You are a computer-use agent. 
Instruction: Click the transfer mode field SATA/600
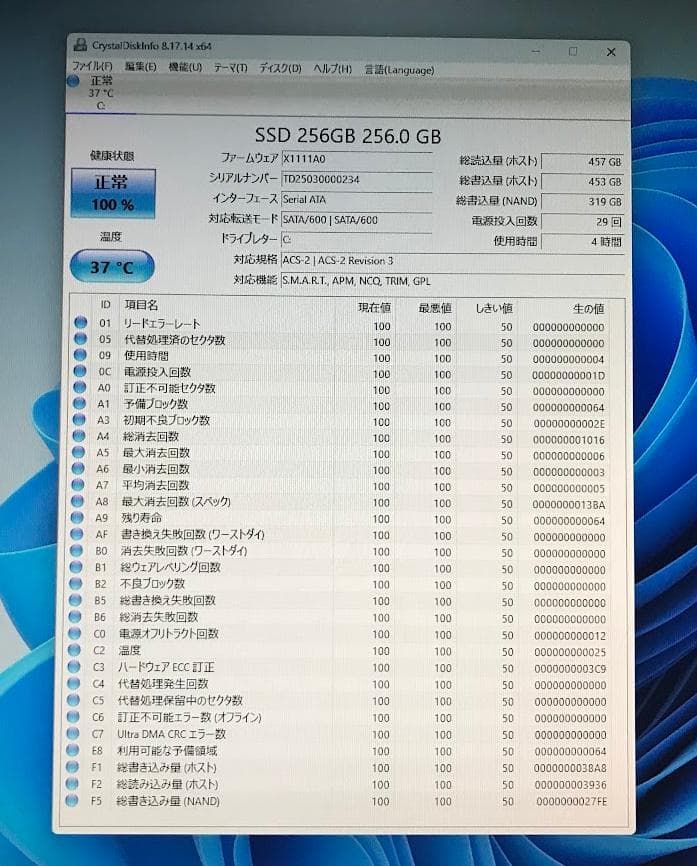pyautogui.click(x=356, y=220)
